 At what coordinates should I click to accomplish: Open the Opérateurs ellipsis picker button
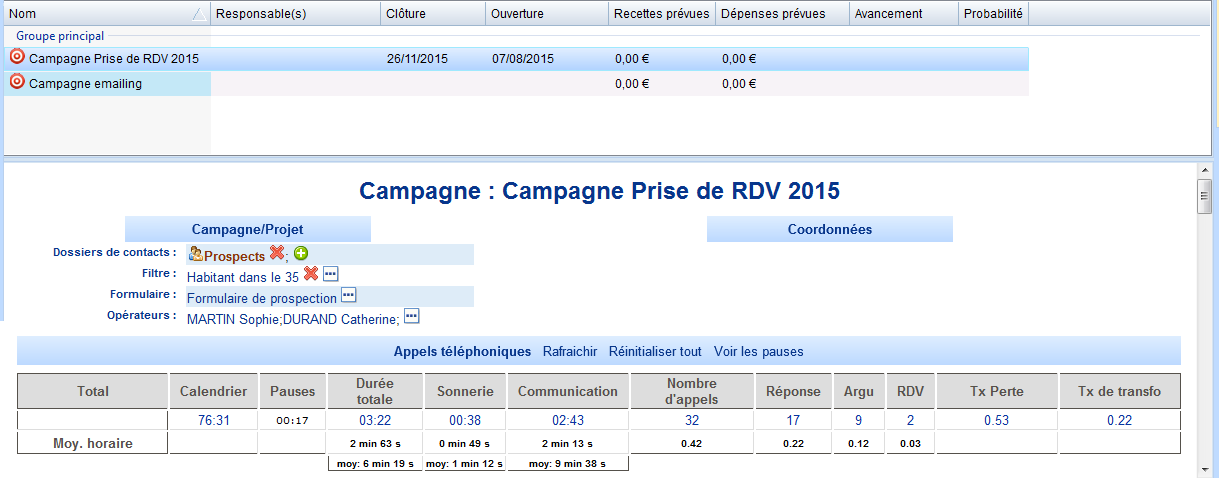tap(411, 316)
